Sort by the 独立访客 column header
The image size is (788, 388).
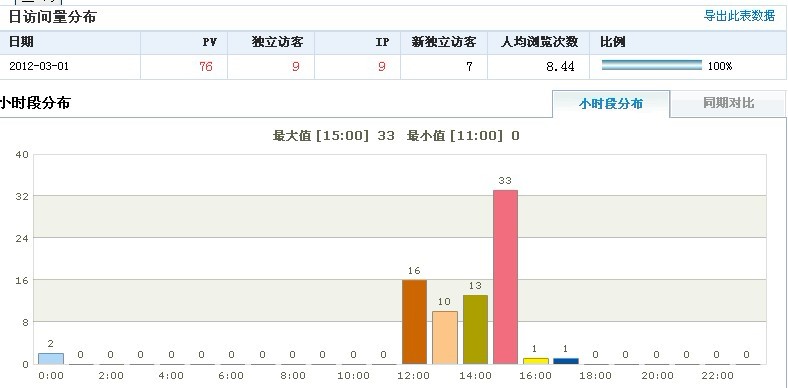[277, 42]
